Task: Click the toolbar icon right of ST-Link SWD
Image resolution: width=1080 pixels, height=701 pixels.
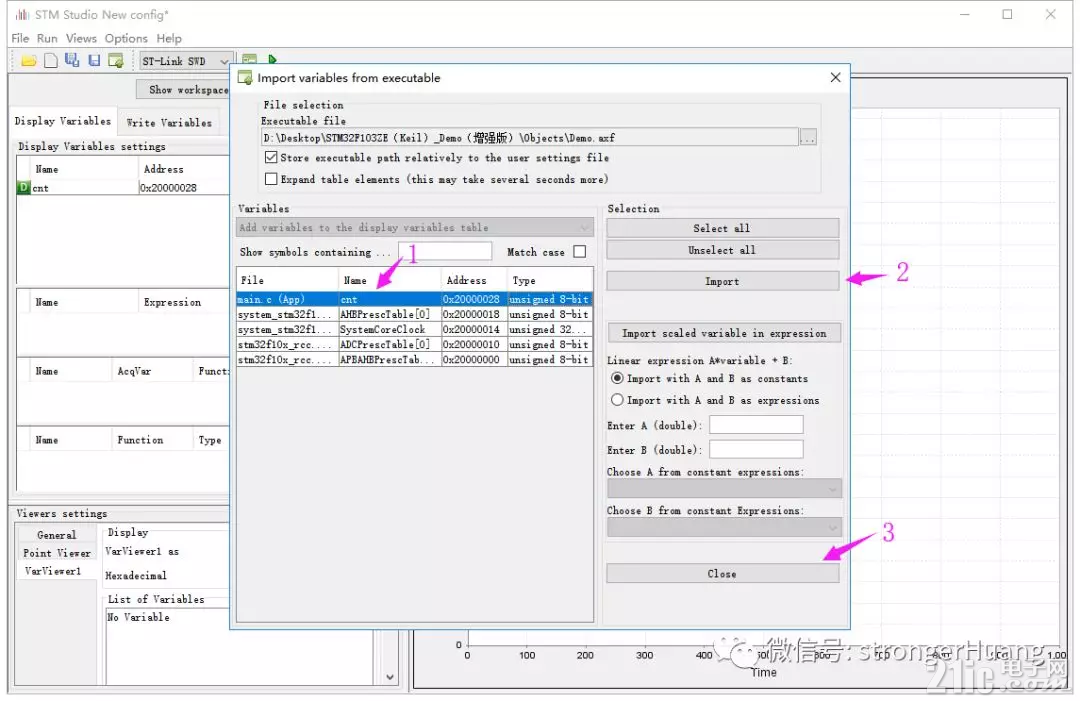Action: tap(249, 59)
